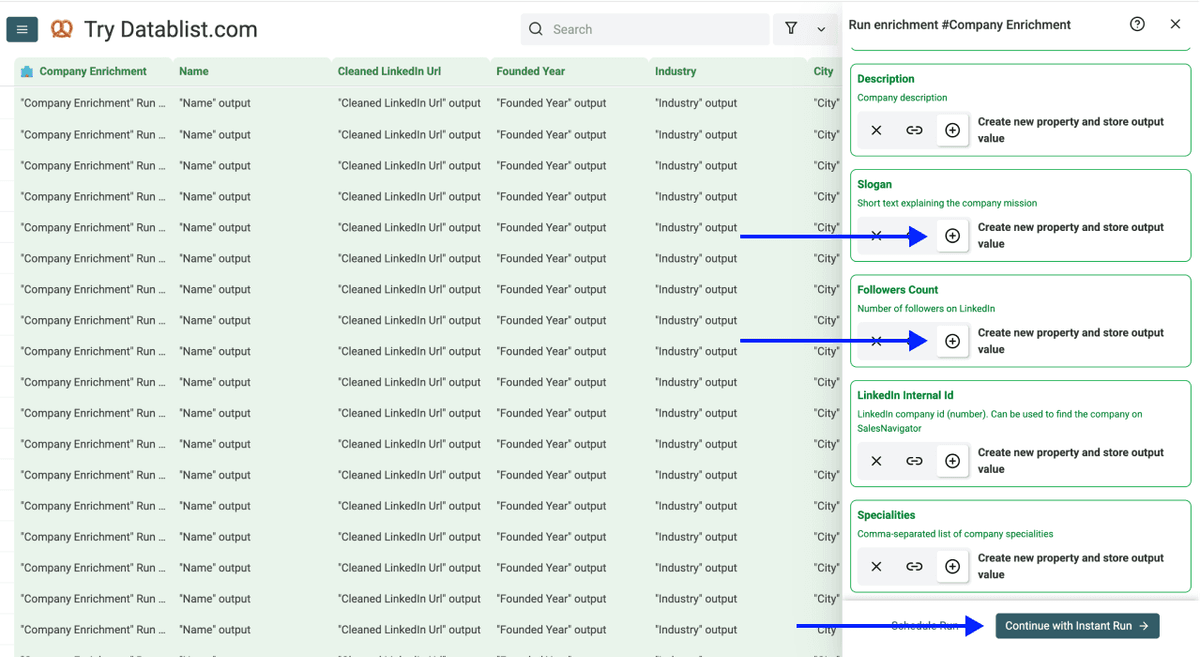Open the help question mark icon

coord(1137,25)
